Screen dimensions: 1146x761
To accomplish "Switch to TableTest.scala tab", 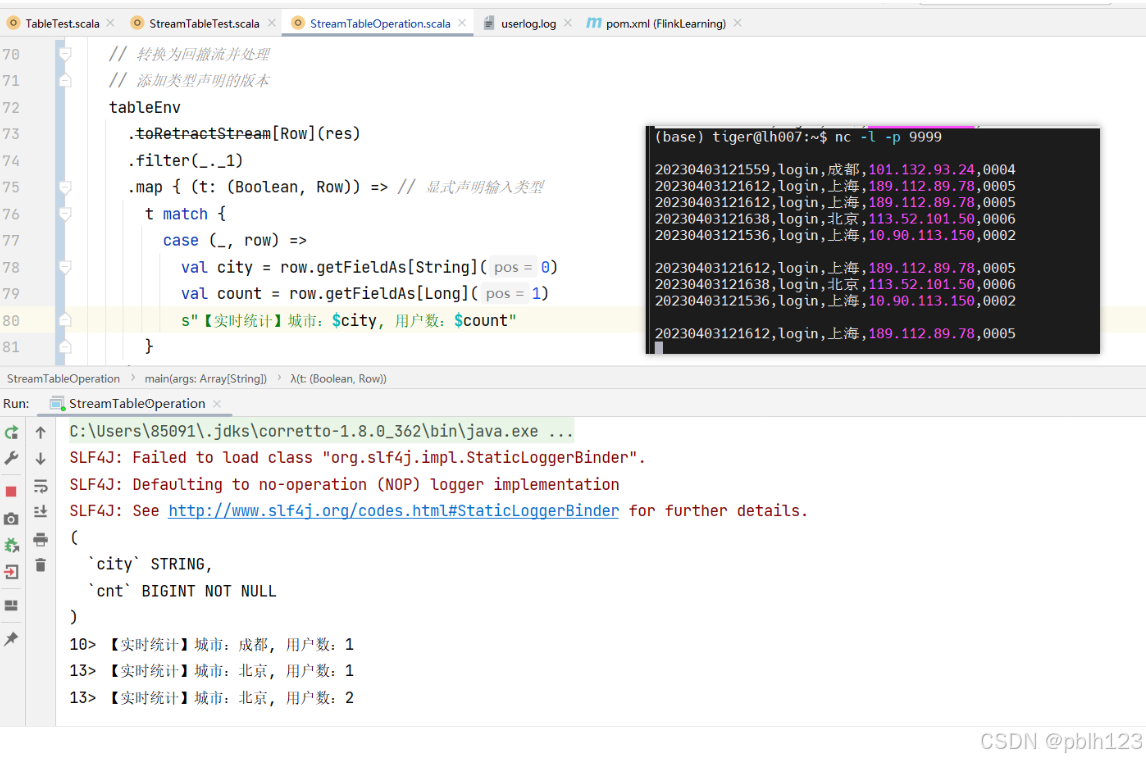I will point(62,23).
